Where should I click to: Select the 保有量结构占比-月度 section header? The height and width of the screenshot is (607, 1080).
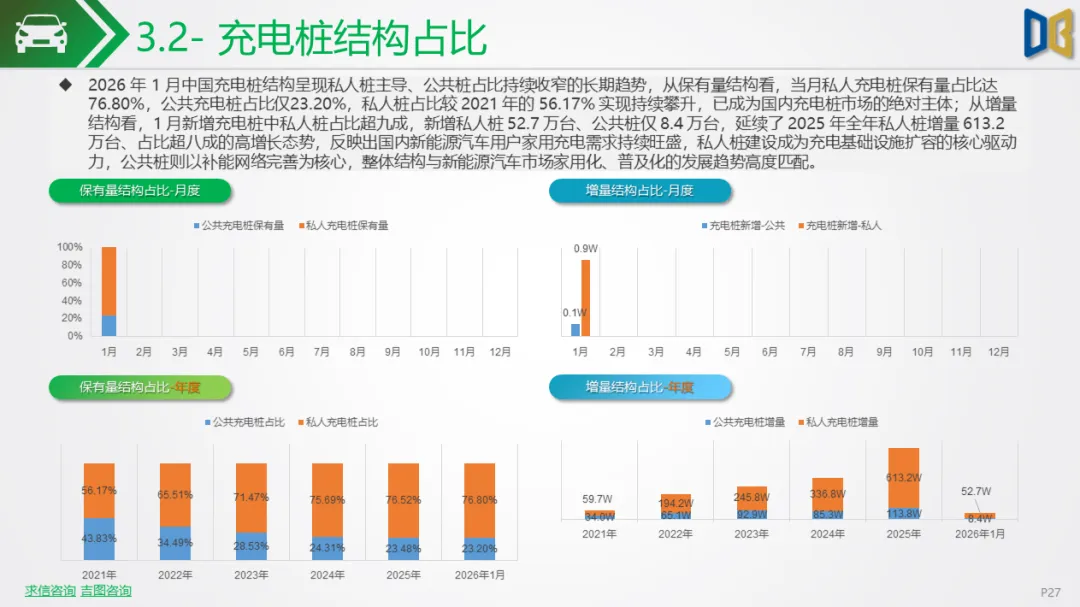(139, 191)
